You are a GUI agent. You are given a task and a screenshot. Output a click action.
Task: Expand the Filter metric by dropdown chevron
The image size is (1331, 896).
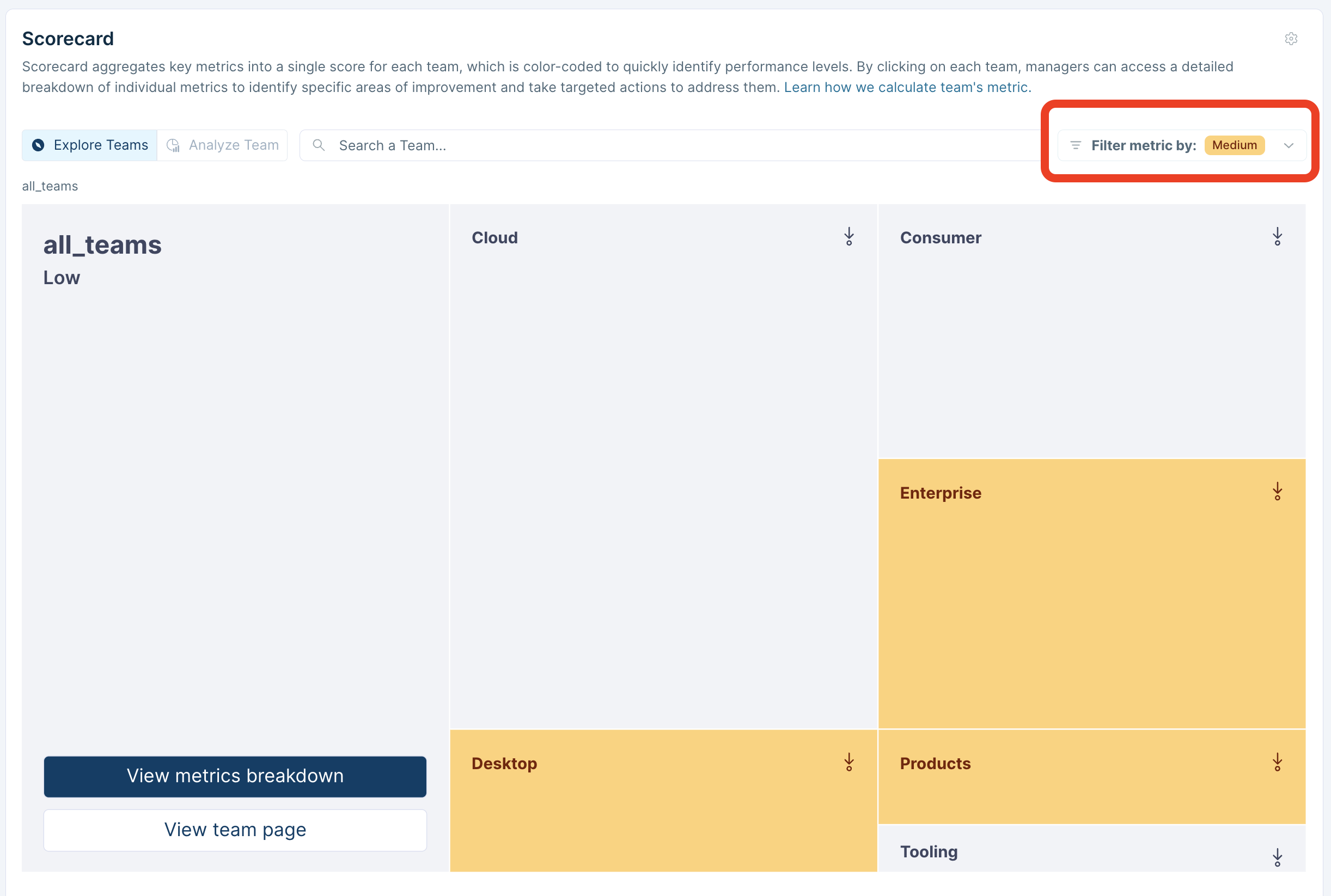pos(1288,145)
